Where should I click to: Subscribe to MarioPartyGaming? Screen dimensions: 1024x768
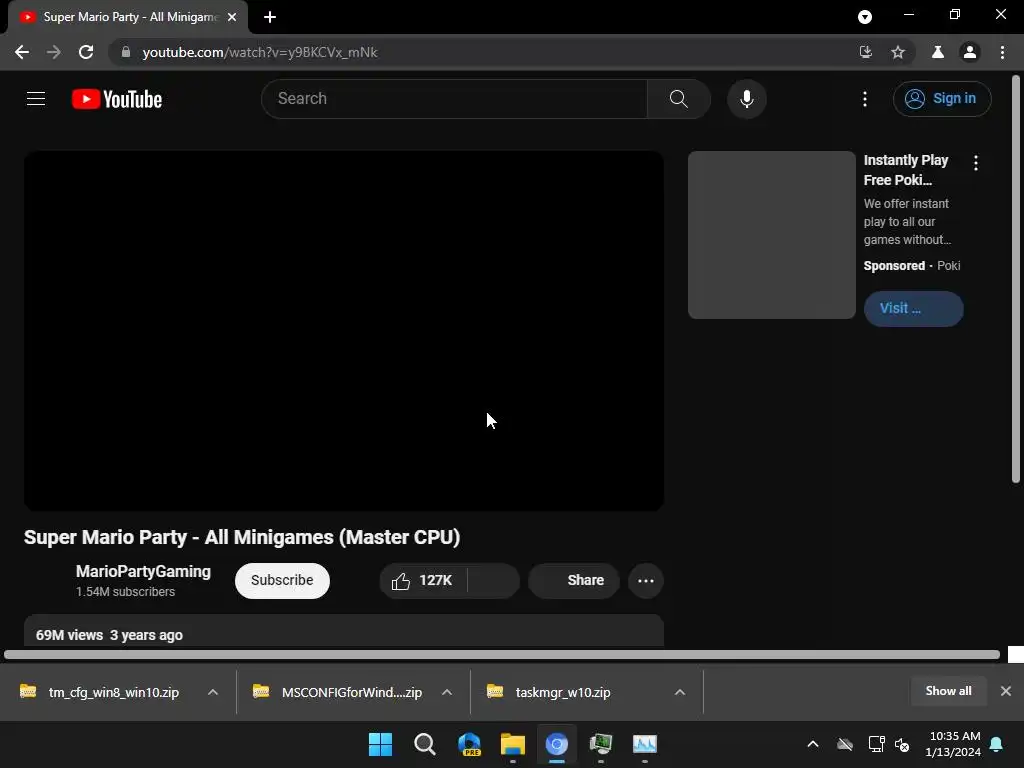pos(282,581)
